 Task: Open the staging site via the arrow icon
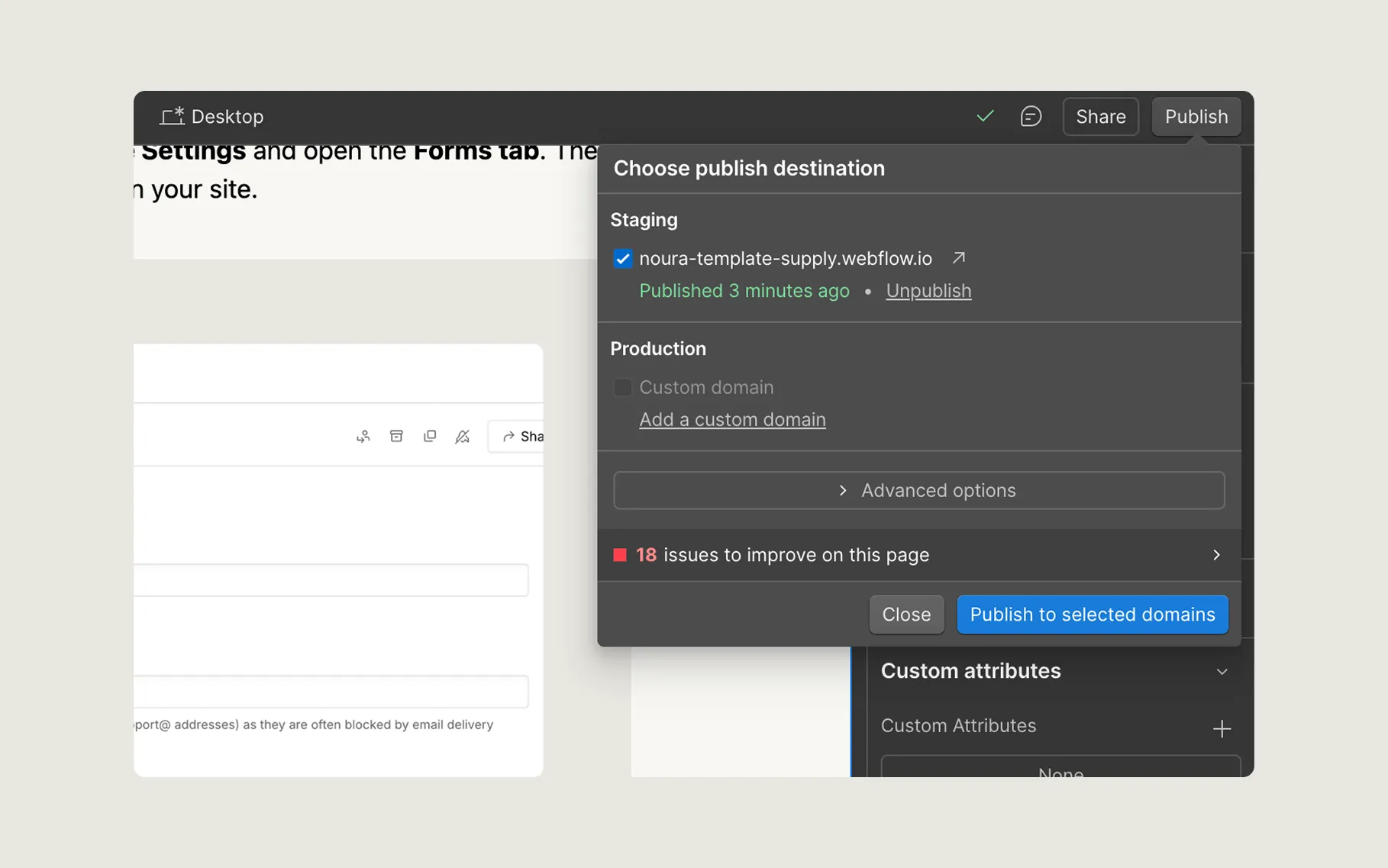coord(958,258)
